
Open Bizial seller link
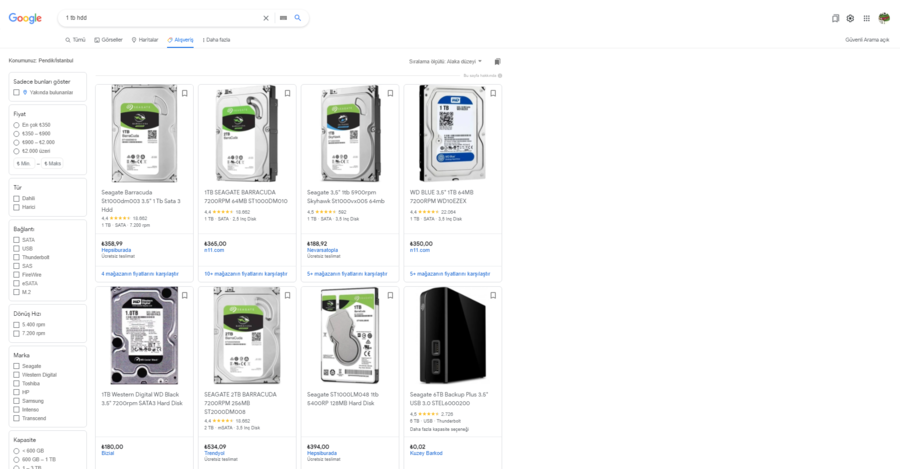108,453
